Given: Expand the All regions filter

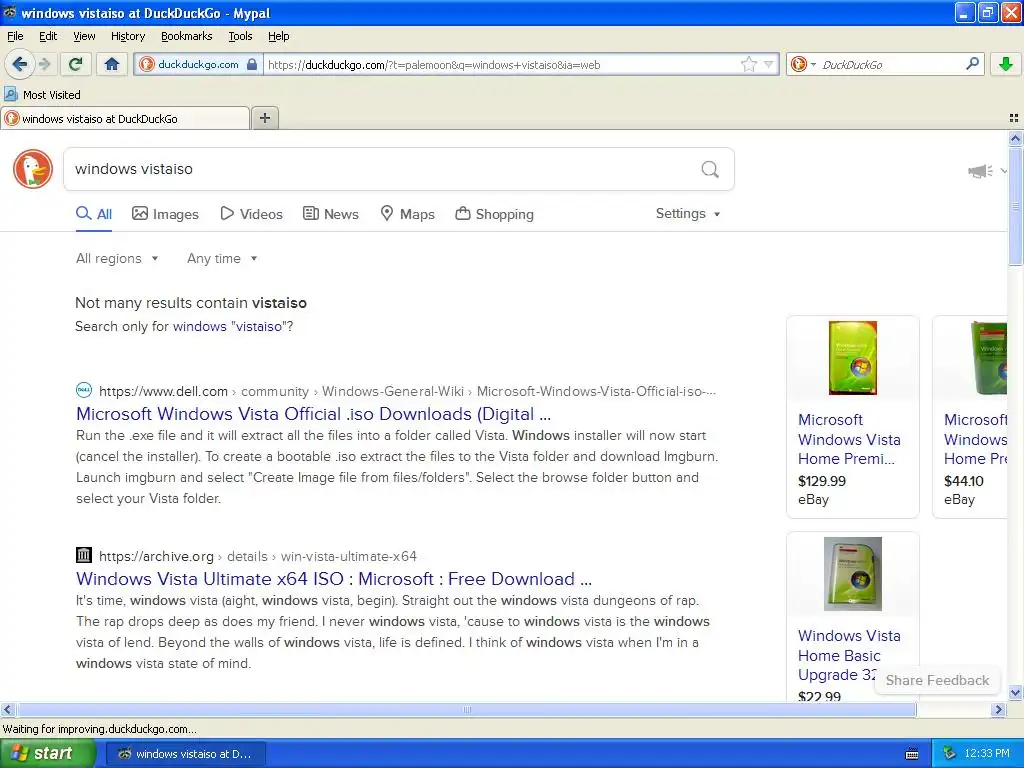Looking at the screenshot, I should tap(117, 259).
